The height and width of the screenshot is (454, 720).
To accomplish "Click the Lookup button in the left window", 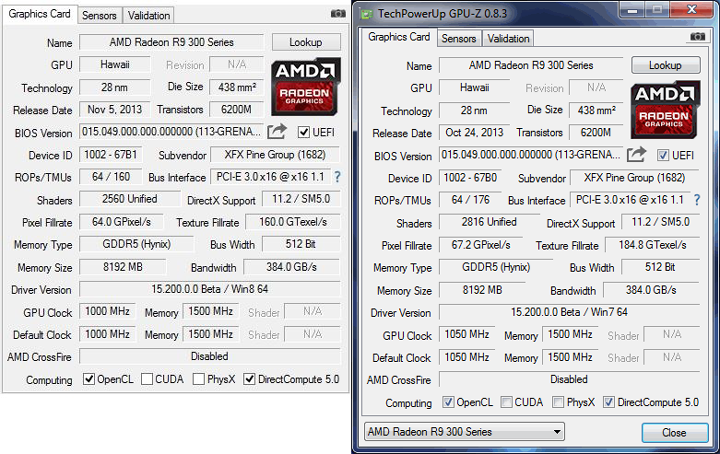I will [x=306, y=42].
